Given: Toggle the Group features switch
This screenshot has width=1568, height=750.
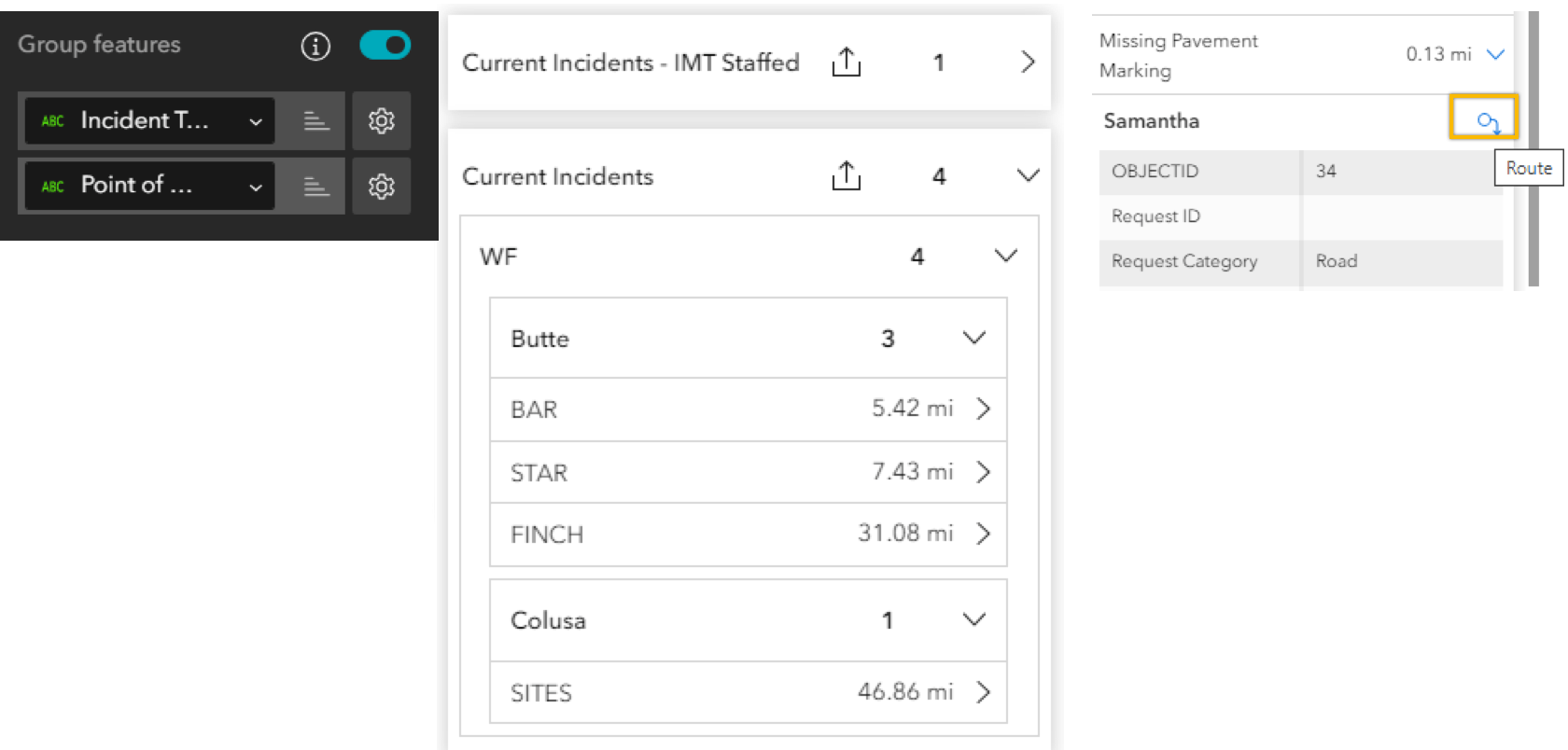Looking at the screenshot, I should tap(385, 45).
